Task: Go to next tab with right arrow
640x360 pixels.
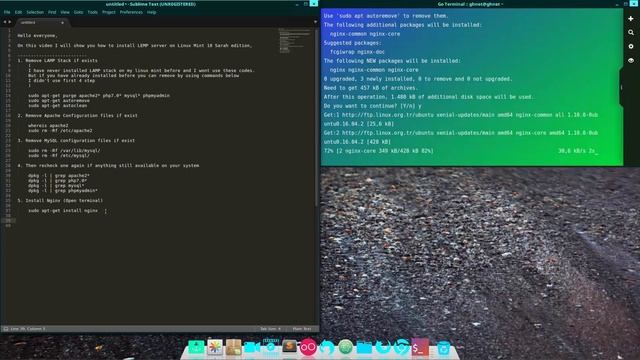Action: point(10,22)
